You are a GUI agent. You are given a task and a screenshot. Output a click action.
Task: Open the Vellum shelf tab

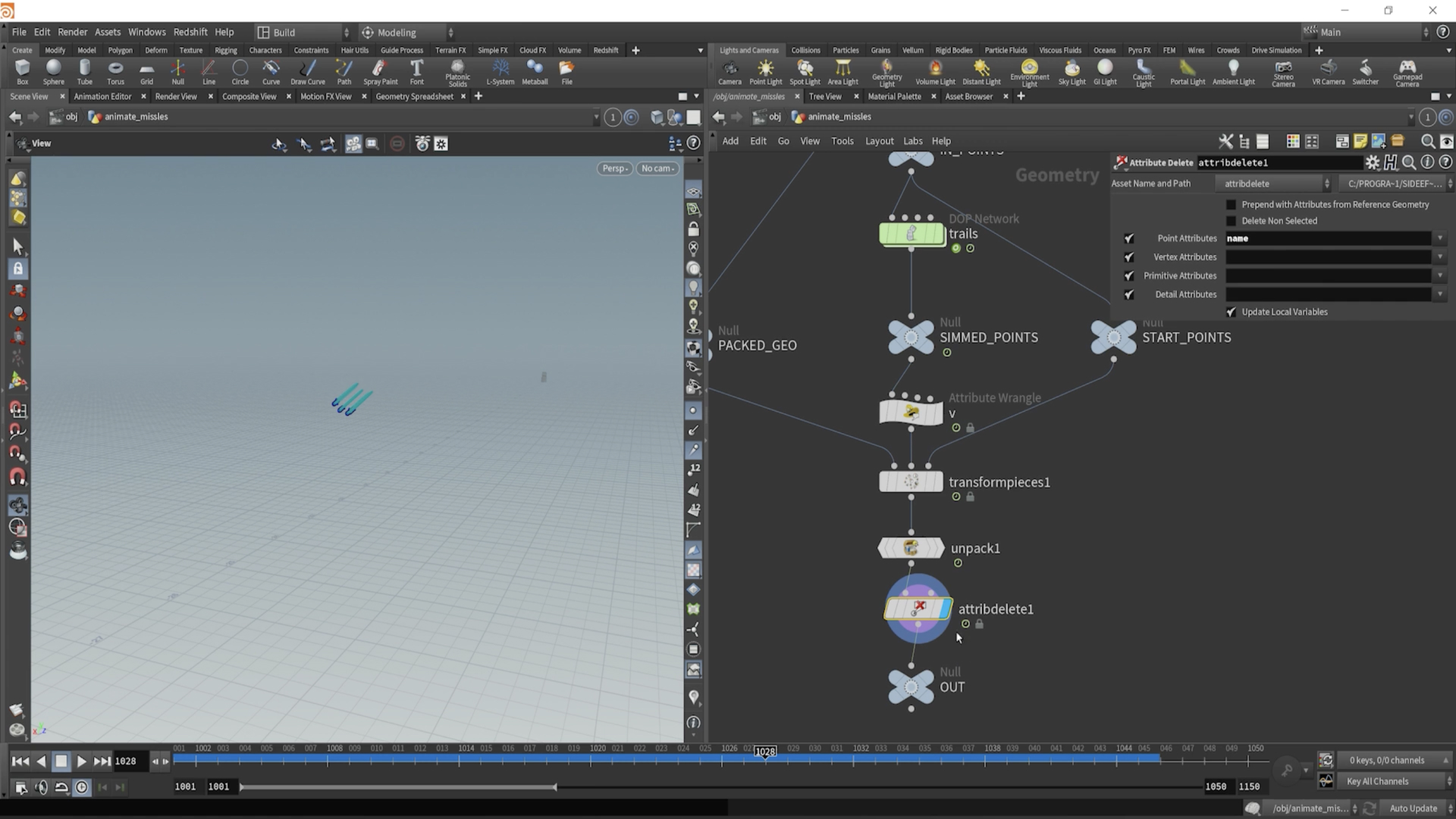pyautogui.click(x=912, y=50)
